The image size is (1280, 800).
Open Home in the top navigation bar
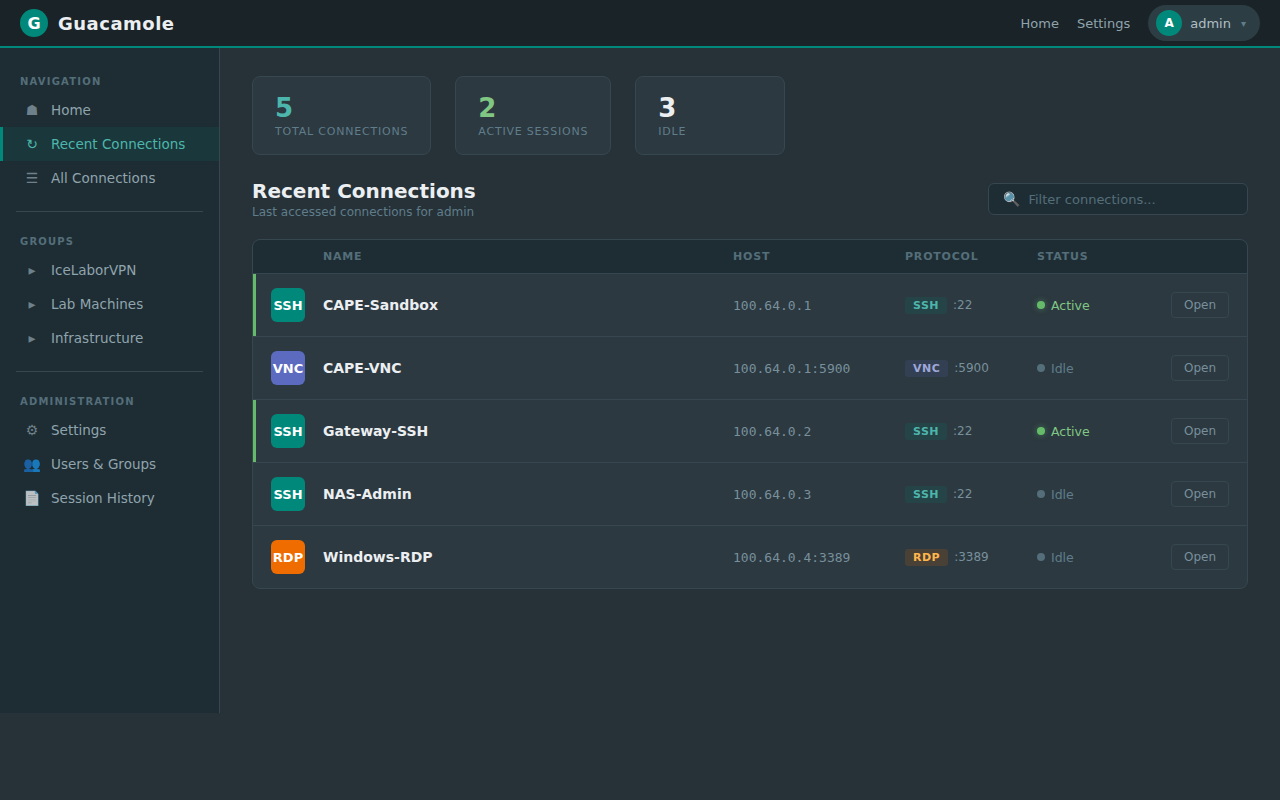[x=1039, y=23]
